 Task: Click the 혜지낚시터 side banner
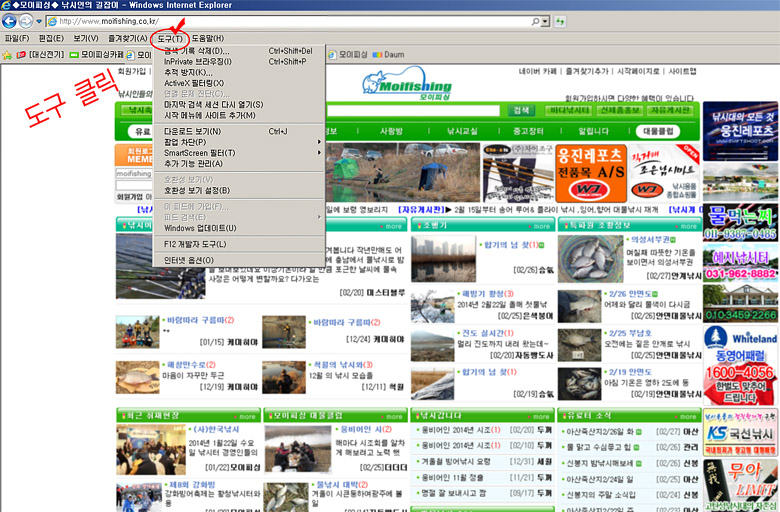tap(740, 264)
